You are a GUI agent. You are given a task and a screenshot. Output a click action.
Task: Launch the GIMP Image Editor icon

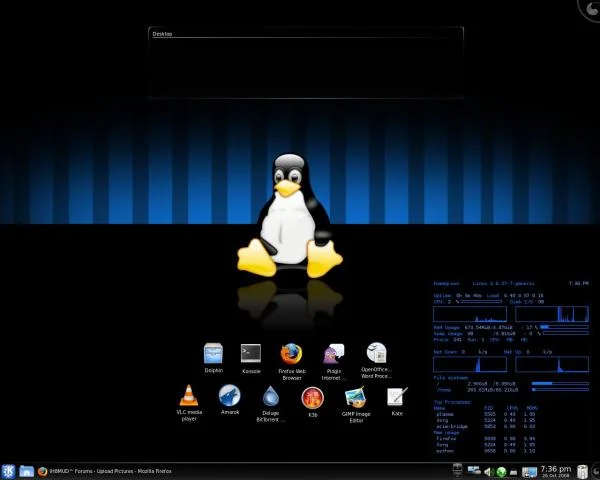point(355,405)
